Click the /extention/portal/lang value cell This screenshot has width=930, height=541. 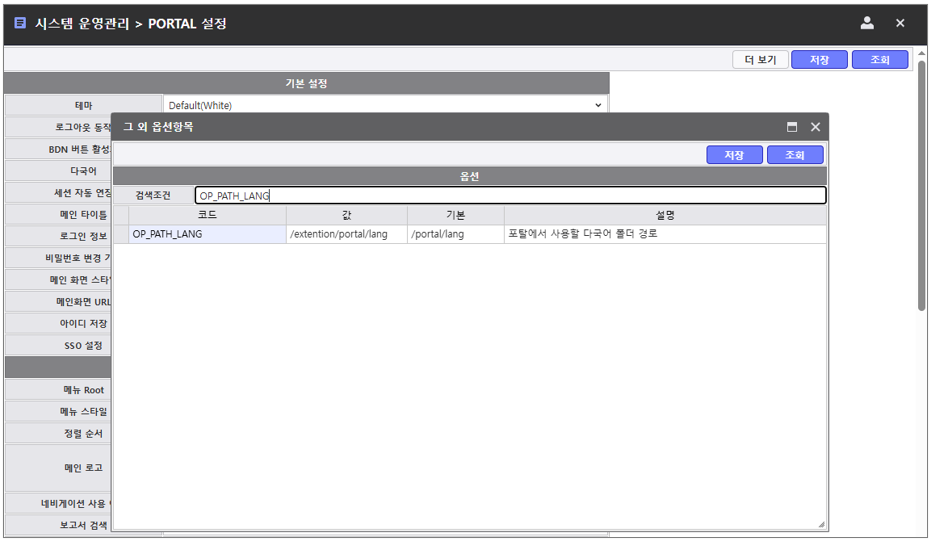(x=346, y=234)
